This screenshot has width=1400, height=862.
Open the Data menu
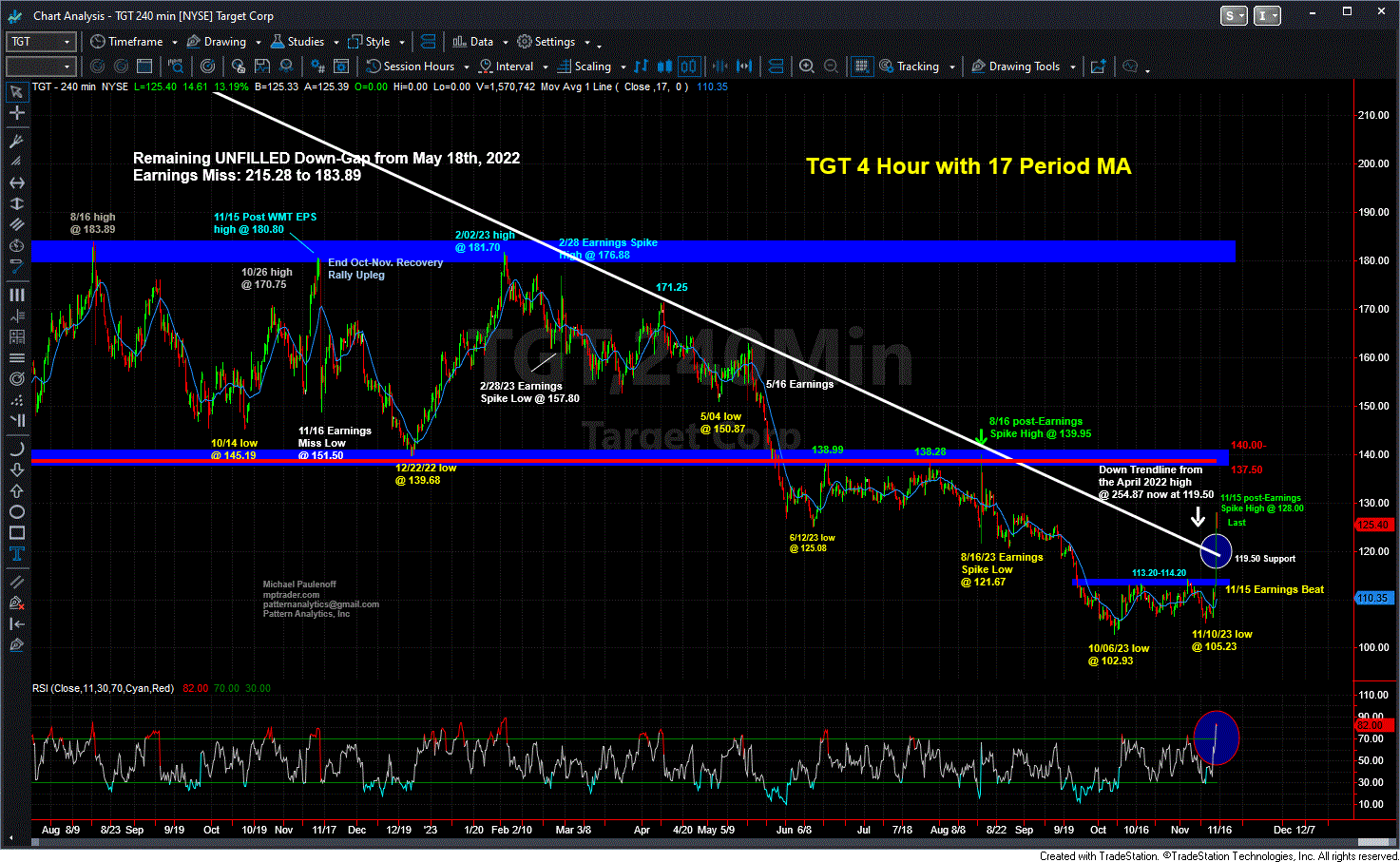tap(473, 42)
